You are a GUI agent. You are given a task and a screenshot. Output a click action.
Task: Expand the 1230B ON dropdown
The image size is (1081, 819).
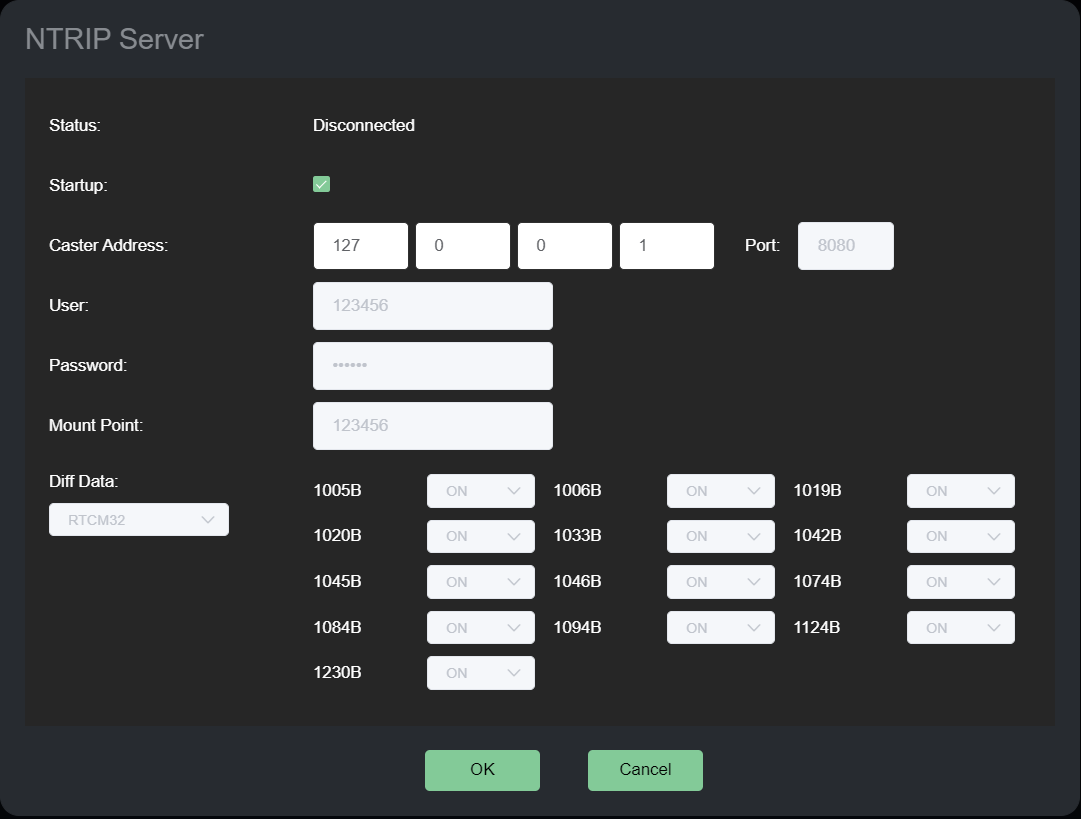(x=480, y=673)
